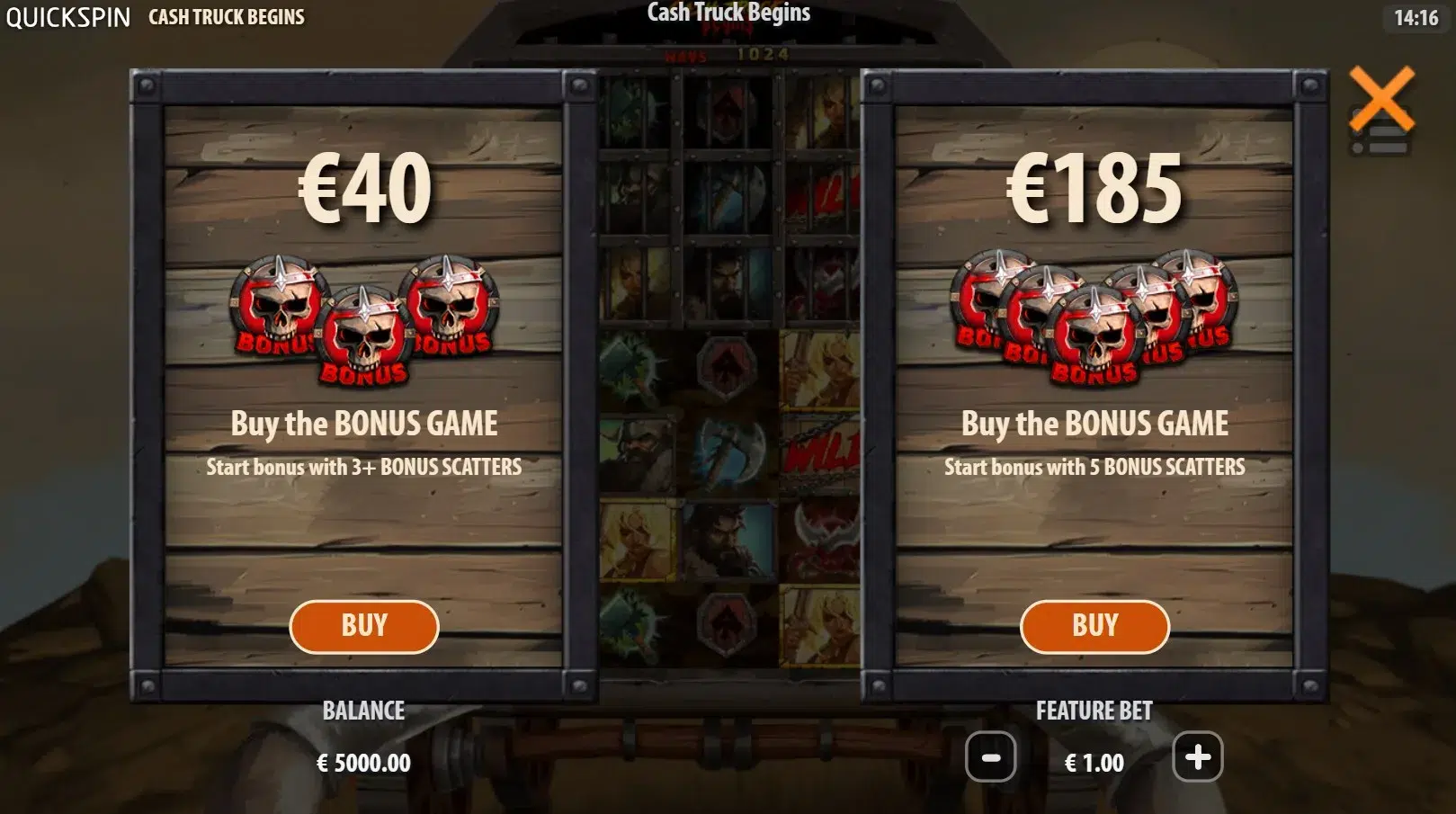Buy the €40 bonus game
The height and width of the screenshot is (814, 1456).
coord(363,626)
